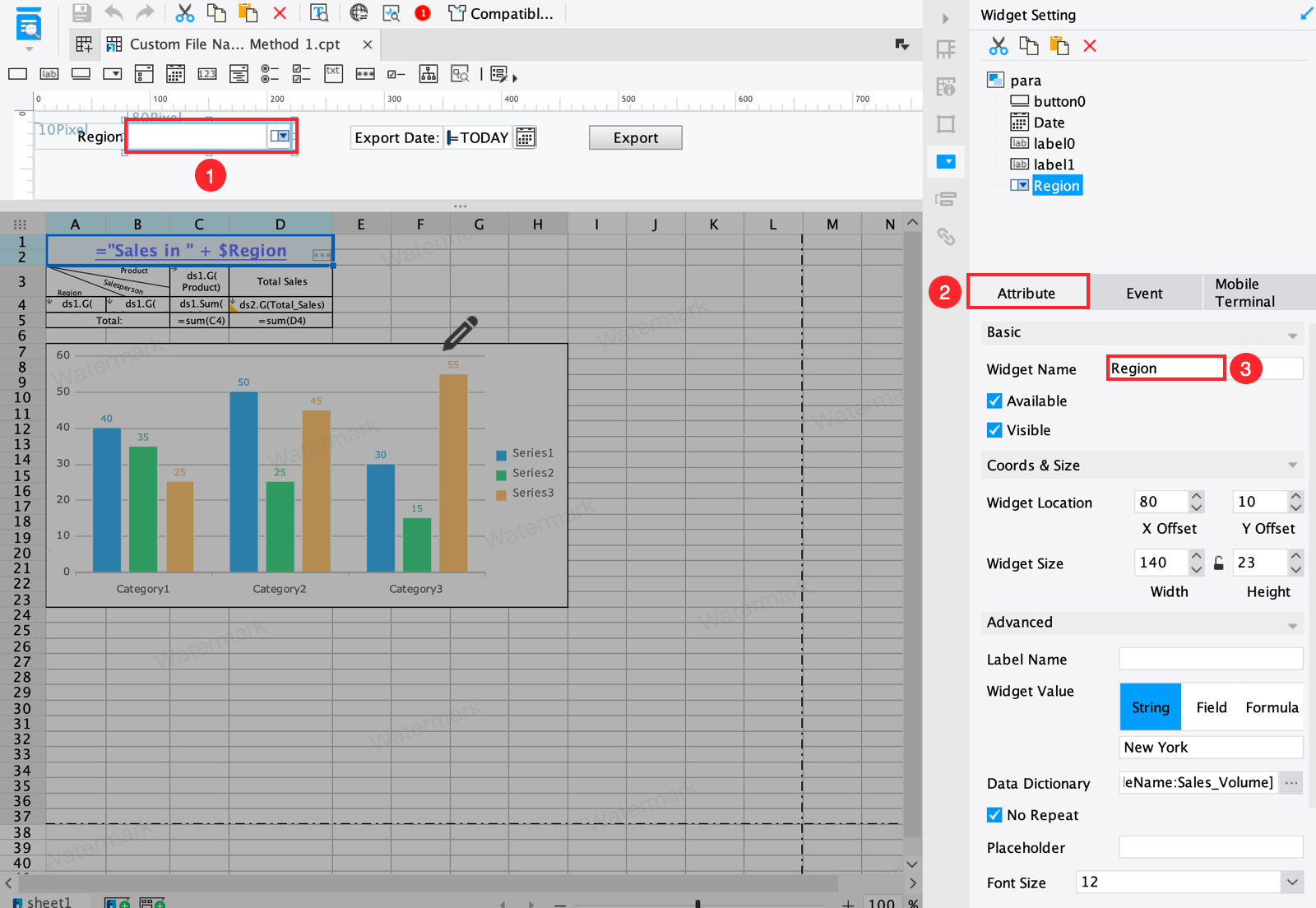The width and height of the screenshot is (1316, 908).
Task: Collapse the Advanced section arrow
Action: (x=1292, y=626)
